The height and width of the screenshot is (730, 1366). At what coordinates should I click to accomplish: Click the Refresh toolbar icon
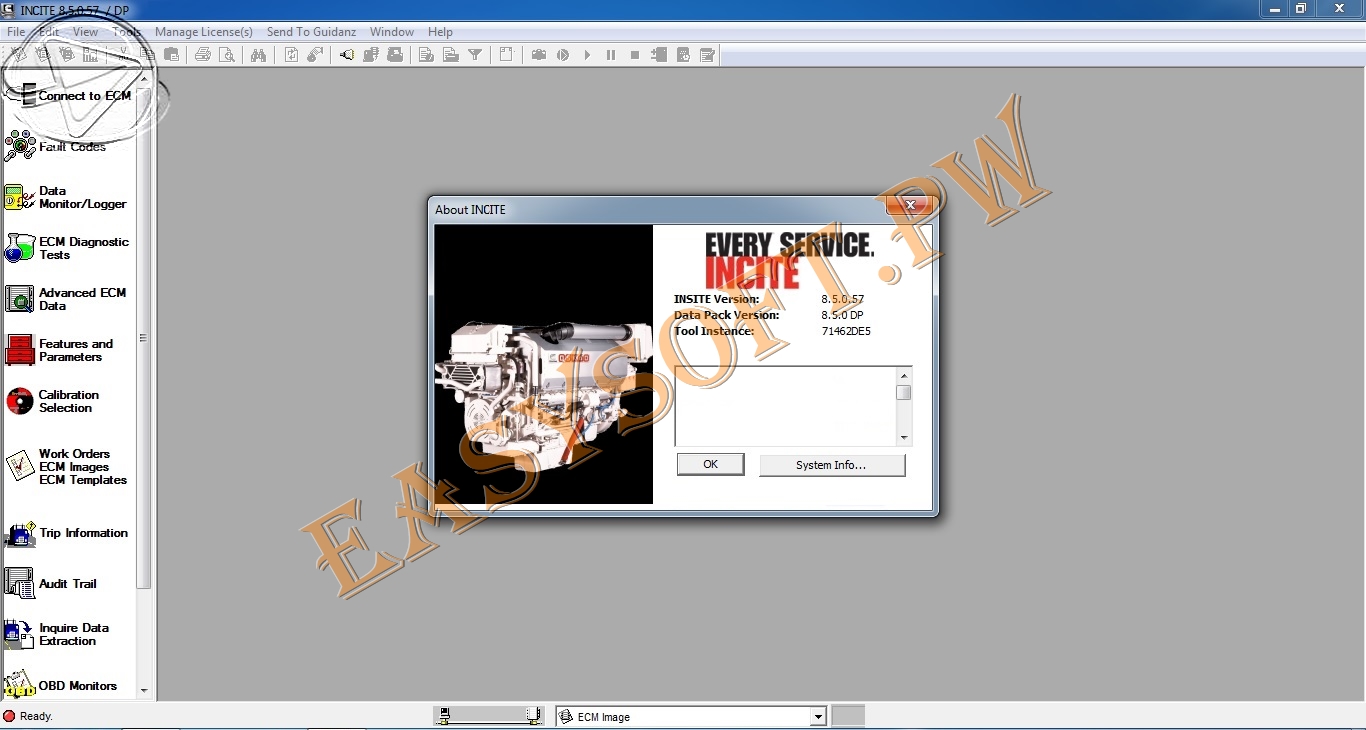tap(291, 55)
